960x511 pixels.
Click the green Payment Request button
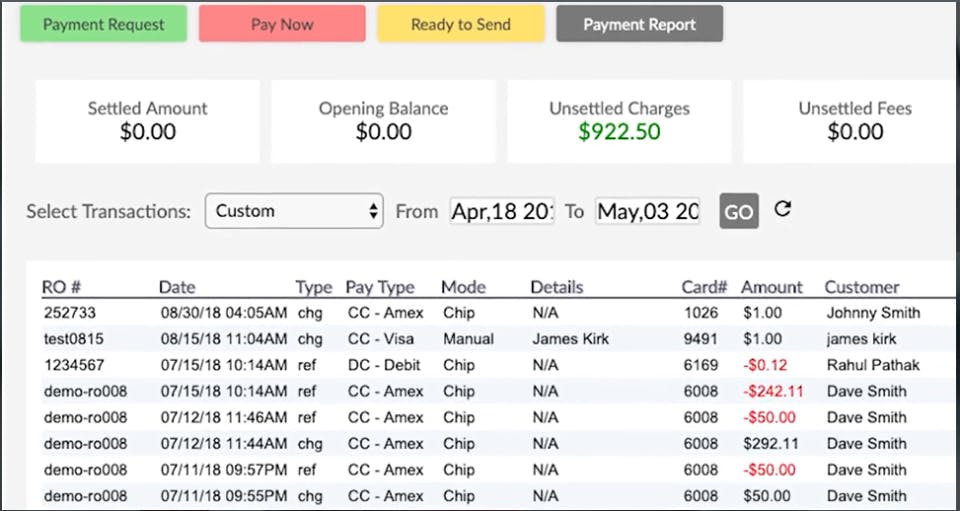coord(103,24)
